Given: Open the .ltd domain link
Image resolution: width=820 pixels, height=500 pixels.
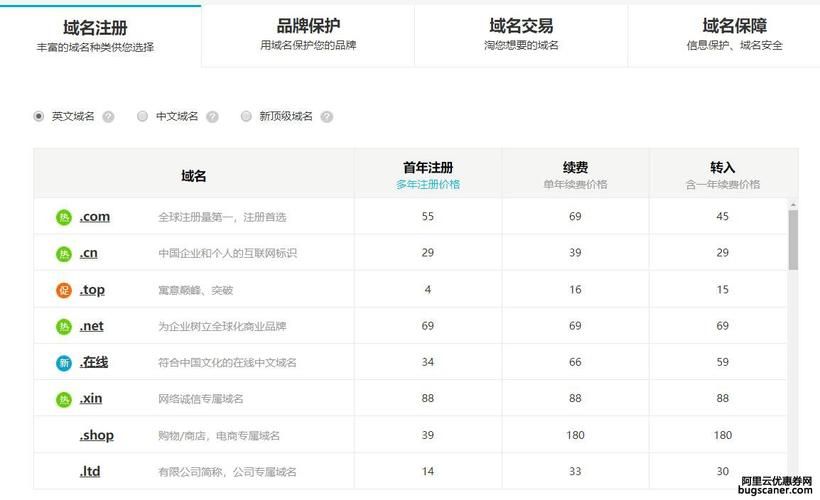Looking at the screenshot, I should coord(89,471).
